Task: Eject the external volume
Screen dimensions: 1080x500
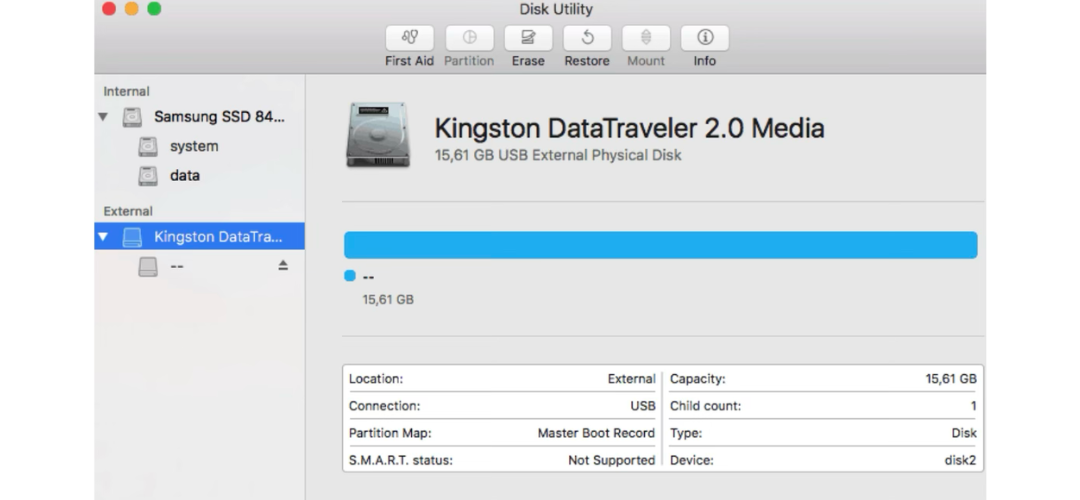Action: 283,266
